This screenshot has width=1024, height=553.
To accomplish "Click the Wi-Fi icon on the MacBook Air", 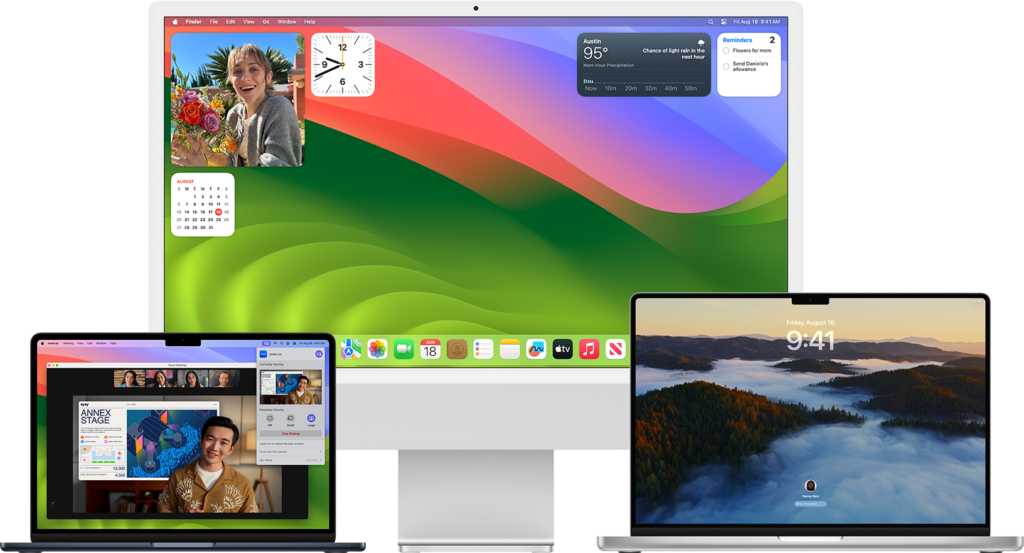I will point(275,343).
